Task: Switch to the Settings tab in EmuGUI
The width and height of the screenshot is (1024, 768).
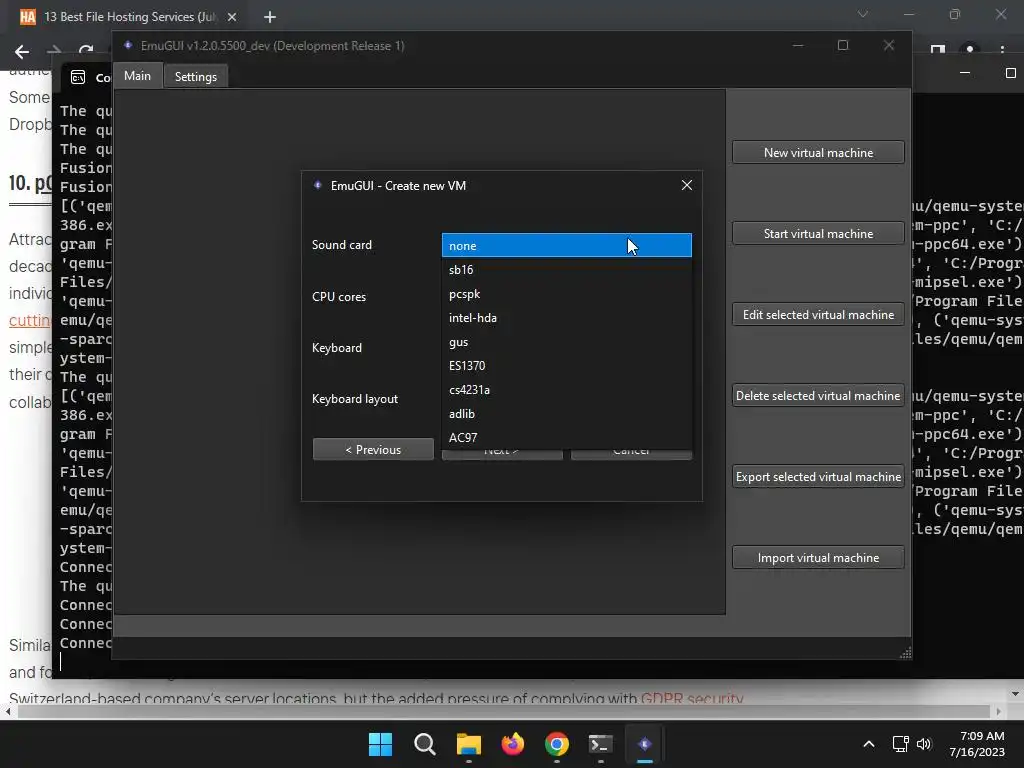Action: (x=195, y=76)
